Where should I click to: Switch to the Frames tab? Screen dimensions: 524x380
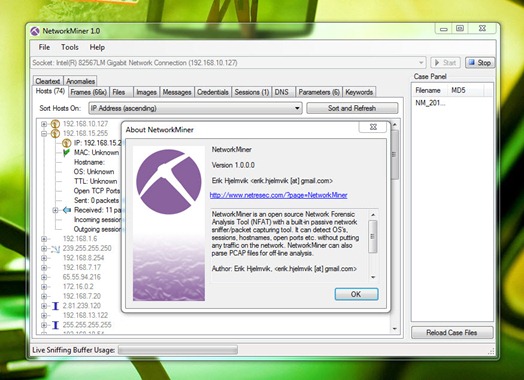pos(89,92)
